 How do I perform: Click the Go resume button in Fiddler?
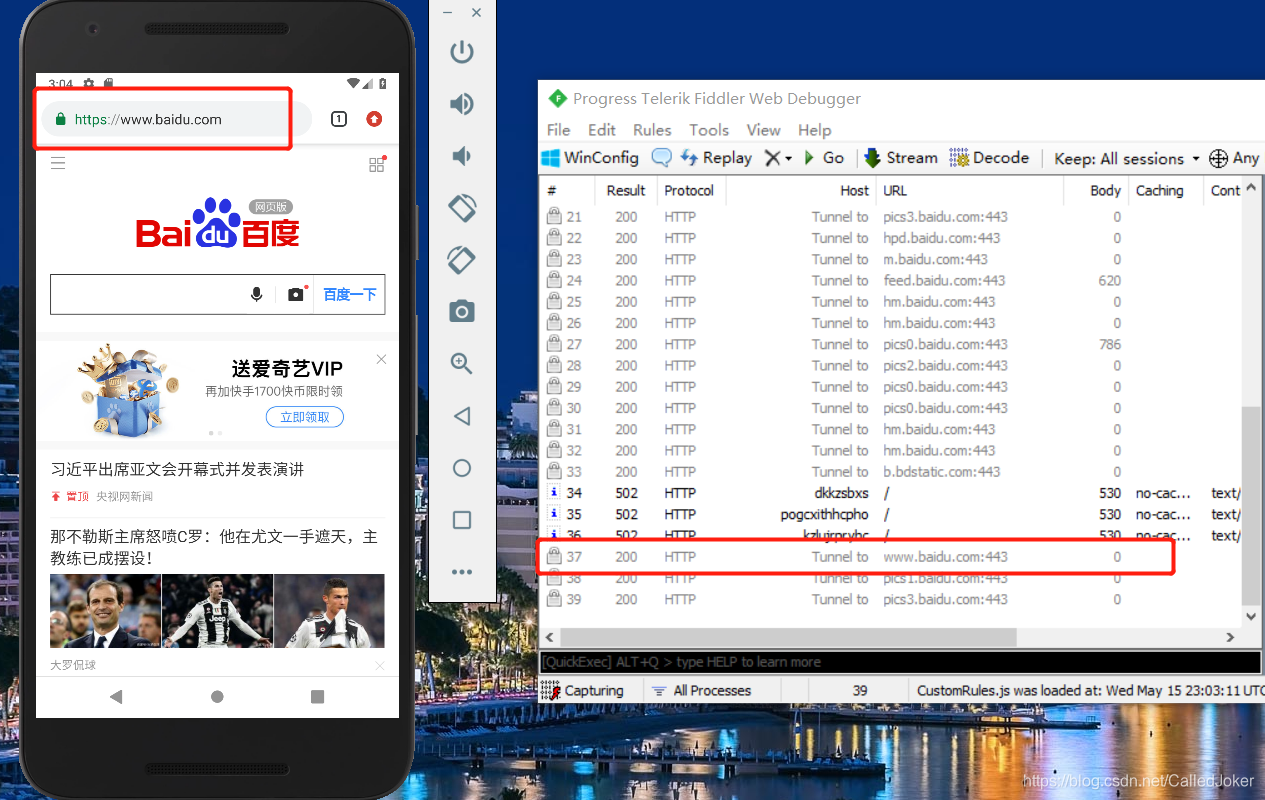[824, 158]
